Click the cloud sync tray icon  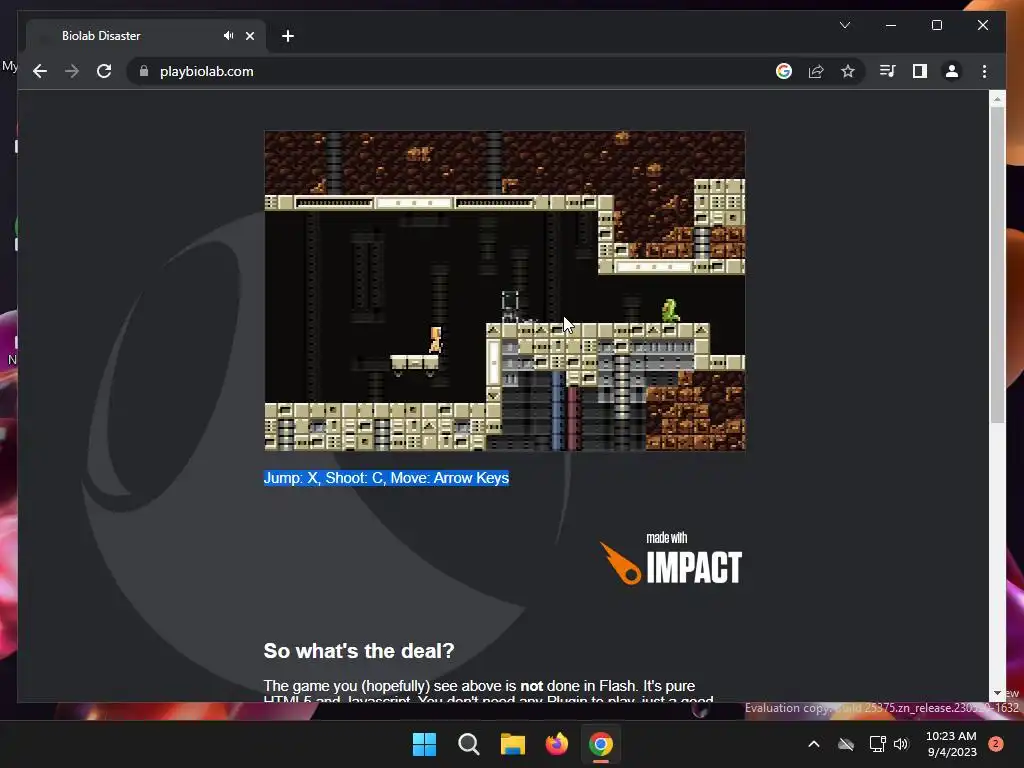pos(846,744)
